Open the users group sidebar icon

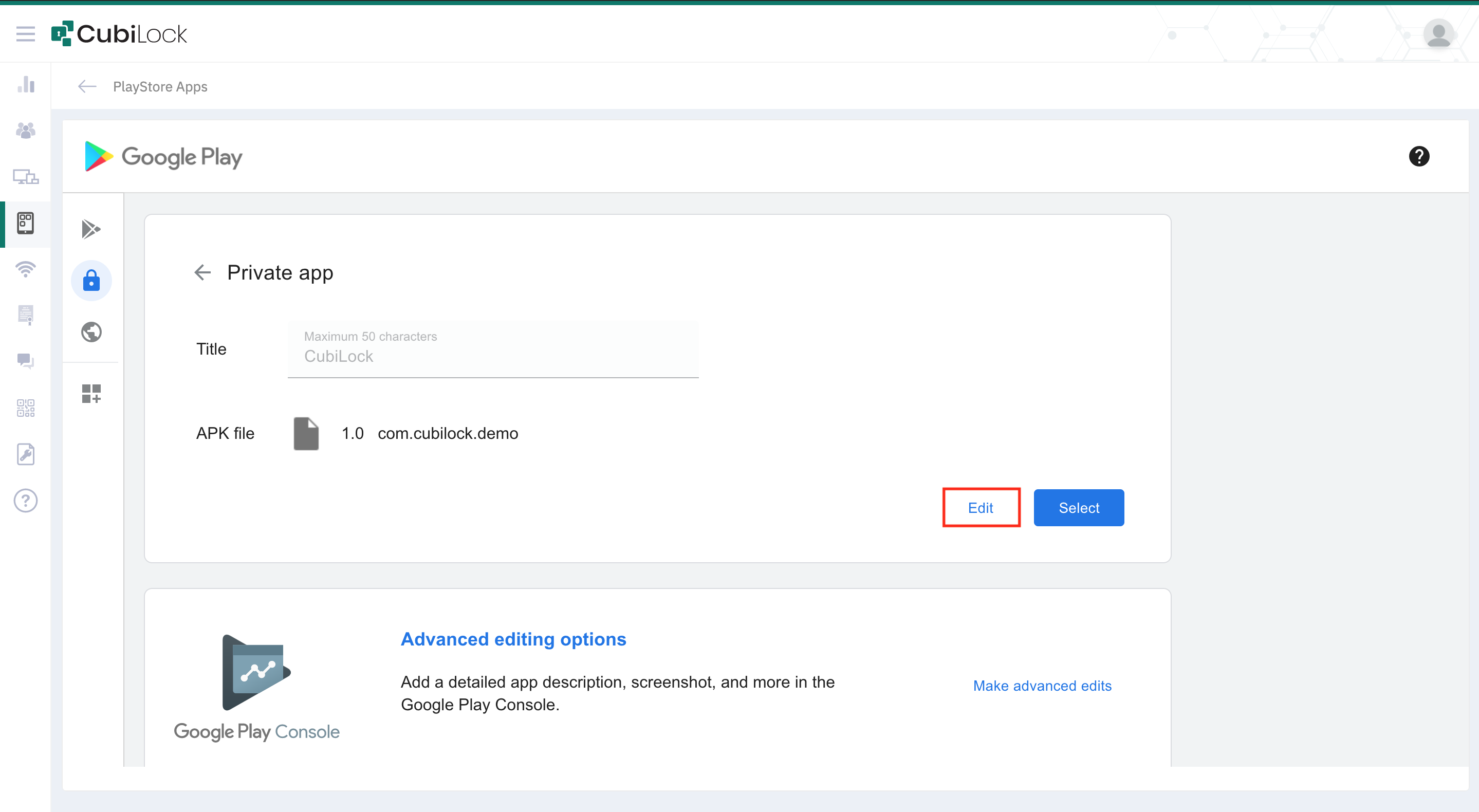26,131
